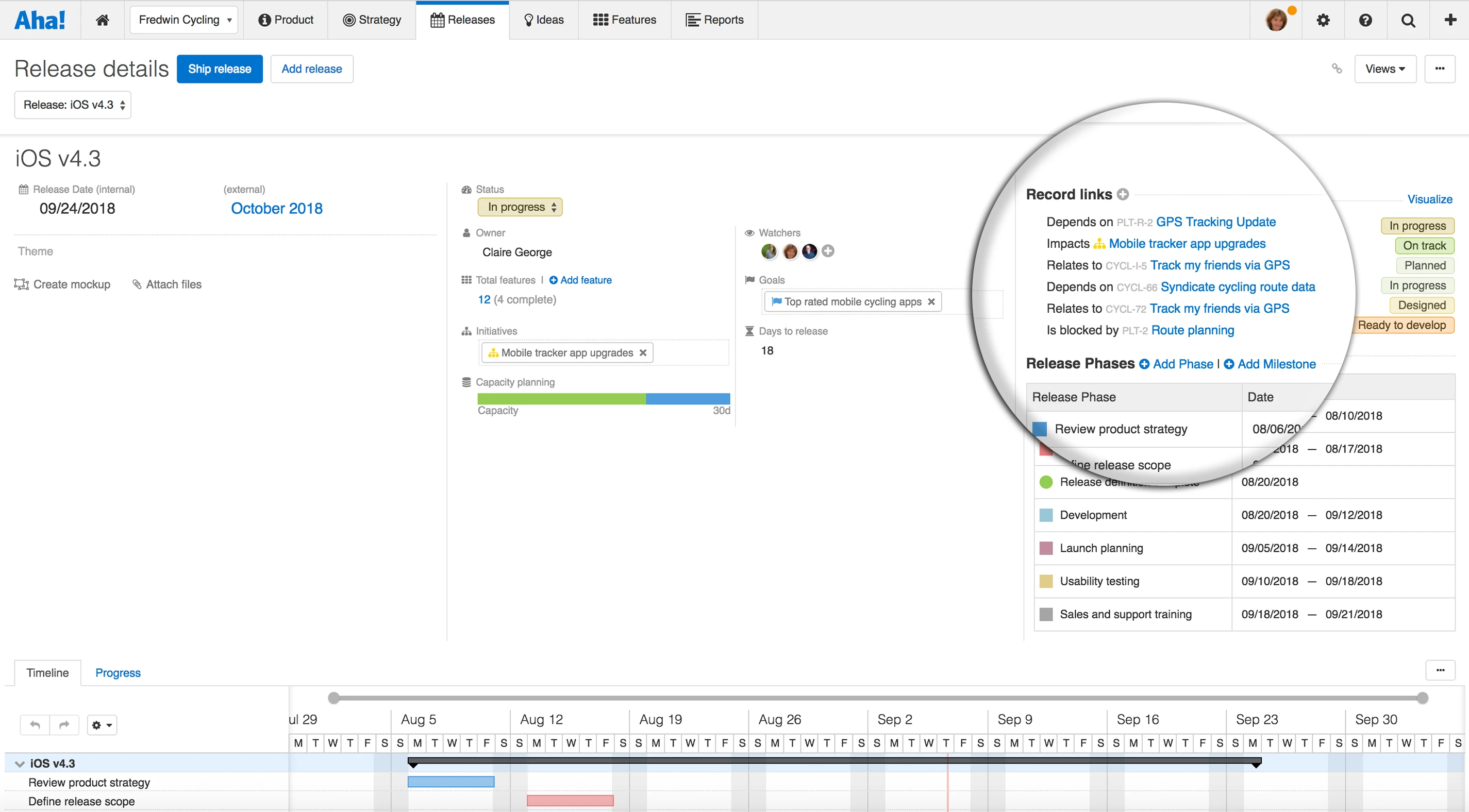This screenshot has height=812, width=1469.
Task: Click the redo arrow in timeline toolbar
Action: click(64, 725)
